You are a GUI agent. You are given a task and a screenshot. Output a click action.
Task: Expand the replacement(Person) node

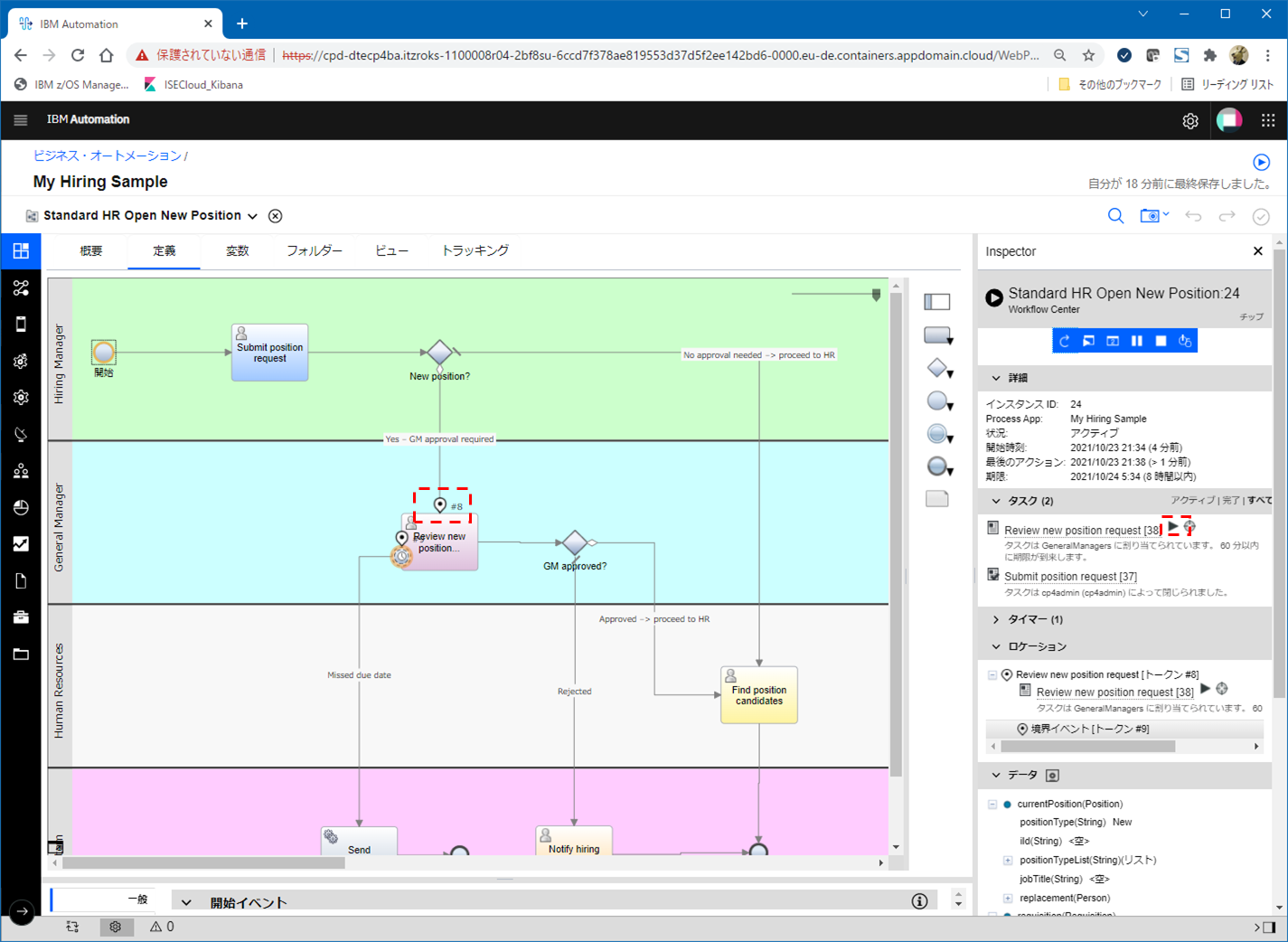tap(1008, 899)
